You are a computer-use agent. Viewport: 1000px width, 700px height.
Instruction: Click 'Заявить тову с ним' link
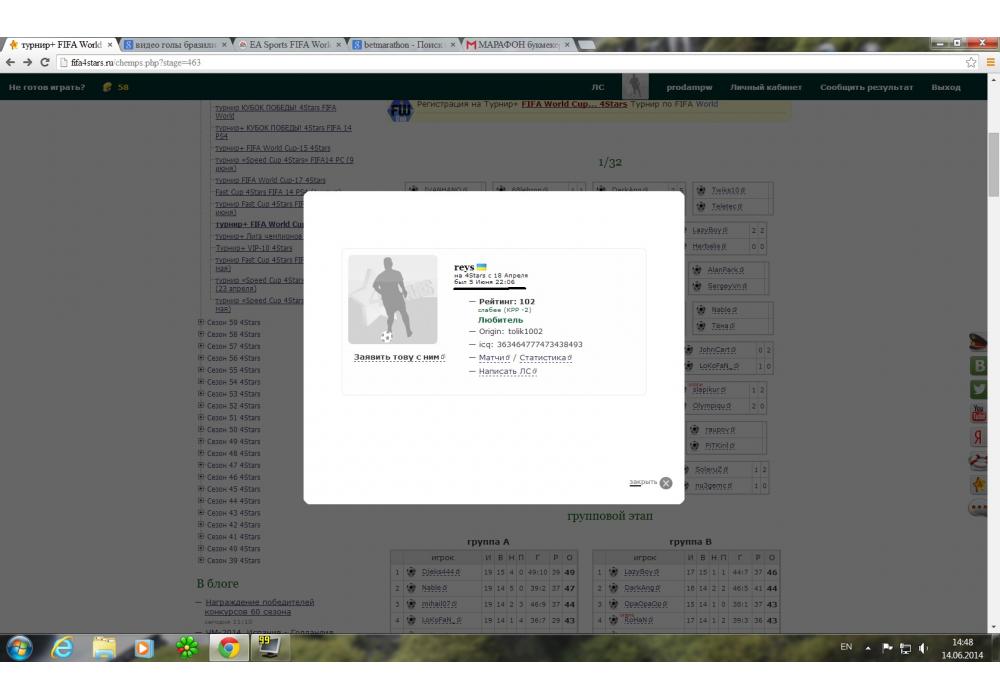(x=397, y=357)
